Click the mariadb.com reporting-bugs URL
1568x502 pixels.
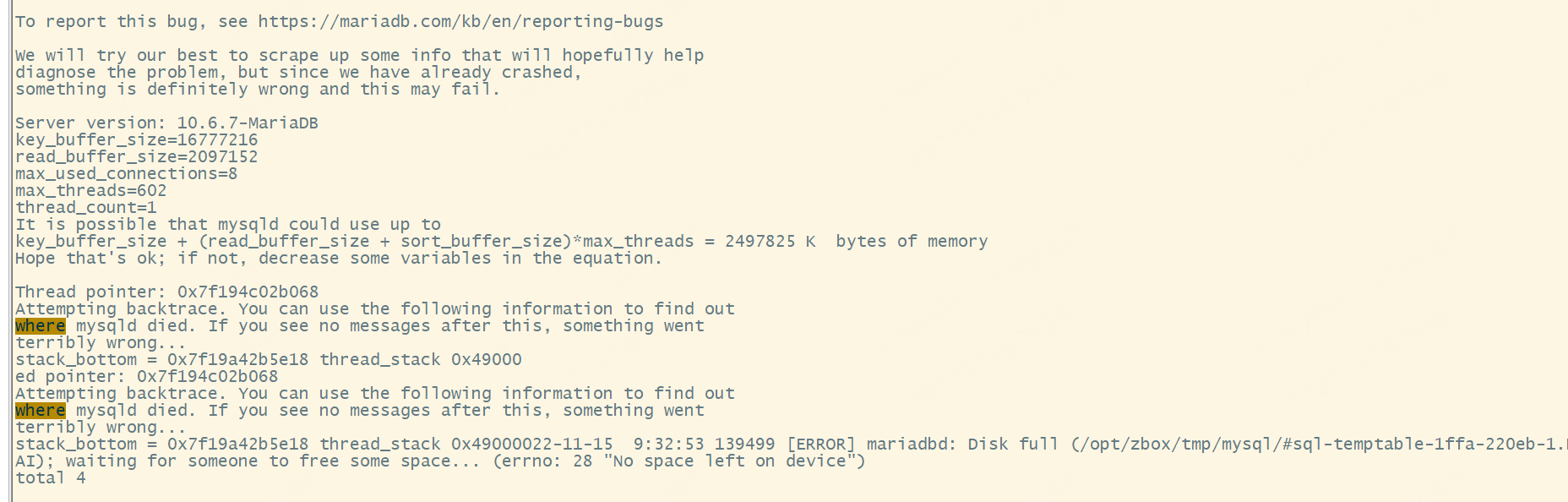coord(460,22)
